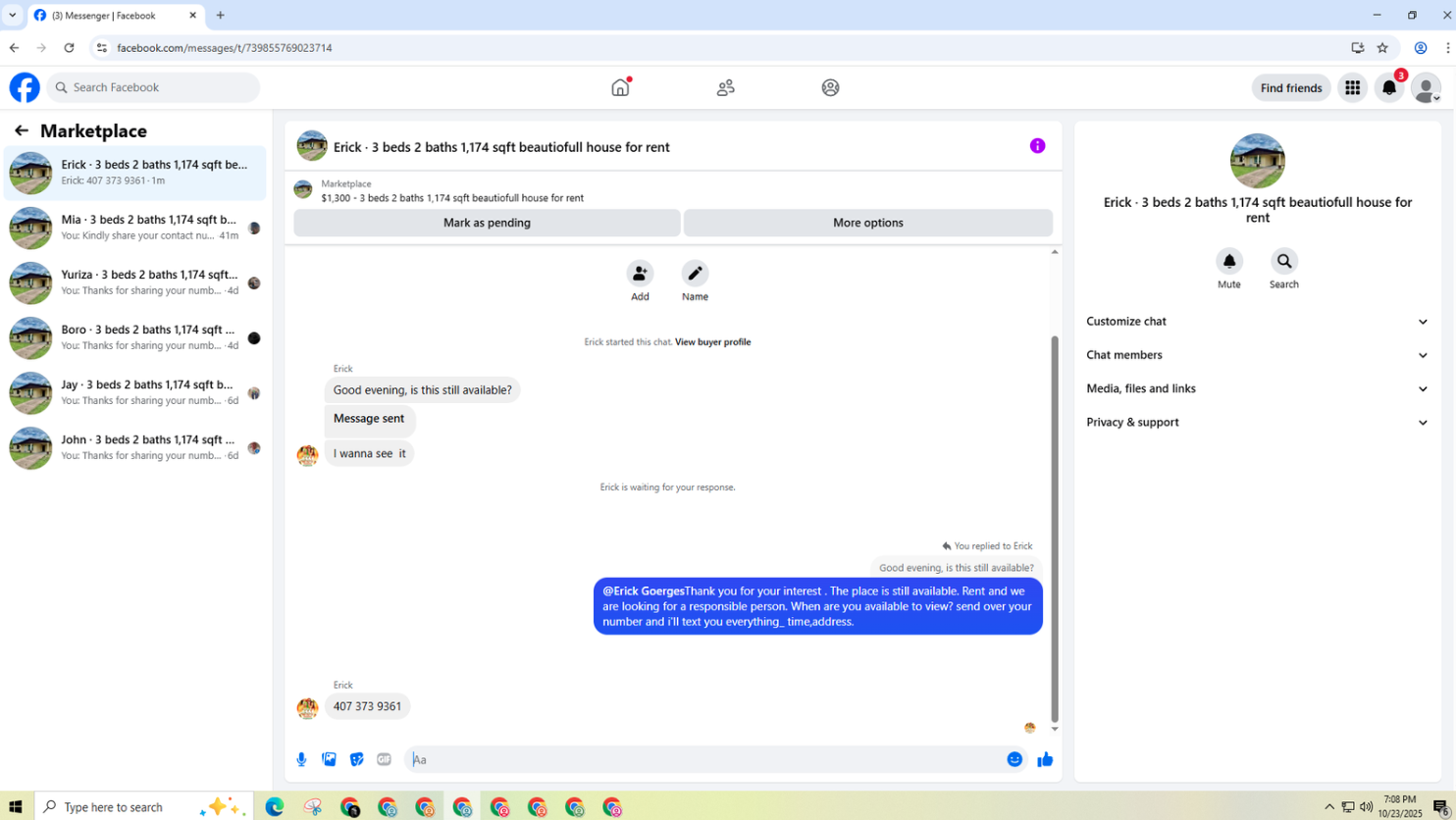This screenshot has height=820, width=1456.
Task: Open the notifications bell icon
Action: click(1389, 87)
